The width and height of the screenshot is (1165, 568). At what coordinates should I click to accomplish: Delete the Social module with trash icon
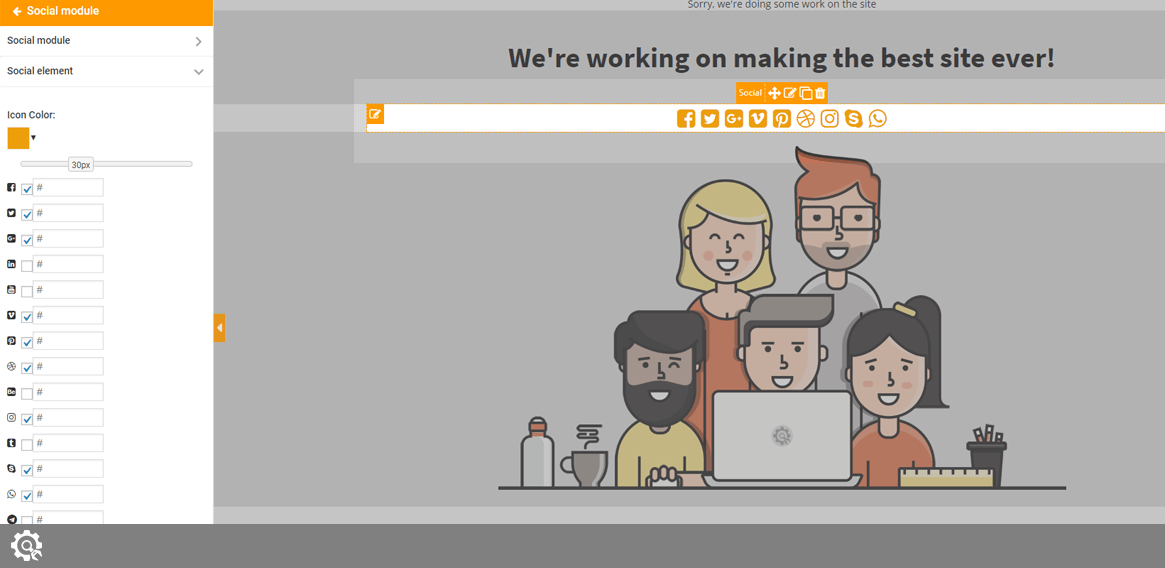[820, 93]
